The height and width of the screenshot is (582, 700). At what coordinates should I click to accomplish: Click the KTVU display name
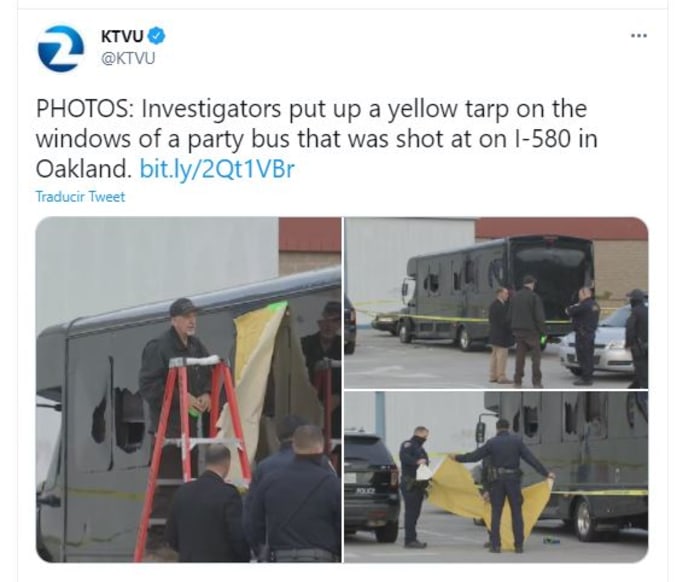click(x=122, y=36)
